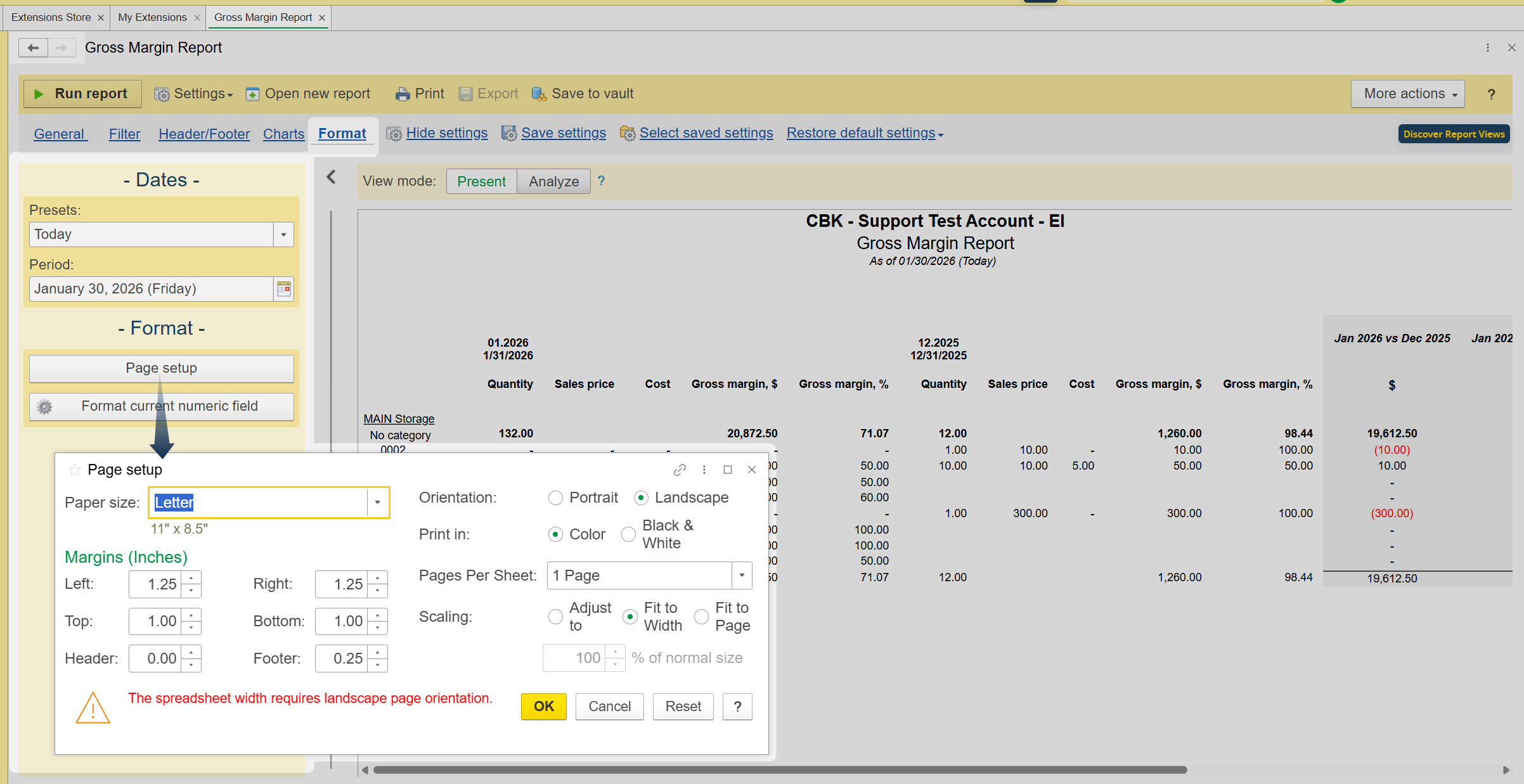Viewport: 1524px width, 784px height.
Task: Select Fit to Page scaling
Action: coord(702,617)
